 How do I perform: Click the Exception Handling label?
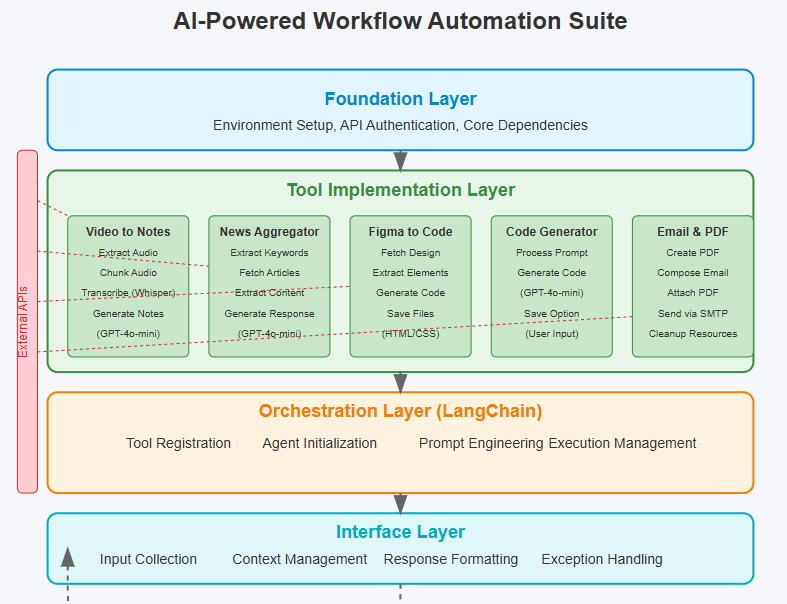601,559
